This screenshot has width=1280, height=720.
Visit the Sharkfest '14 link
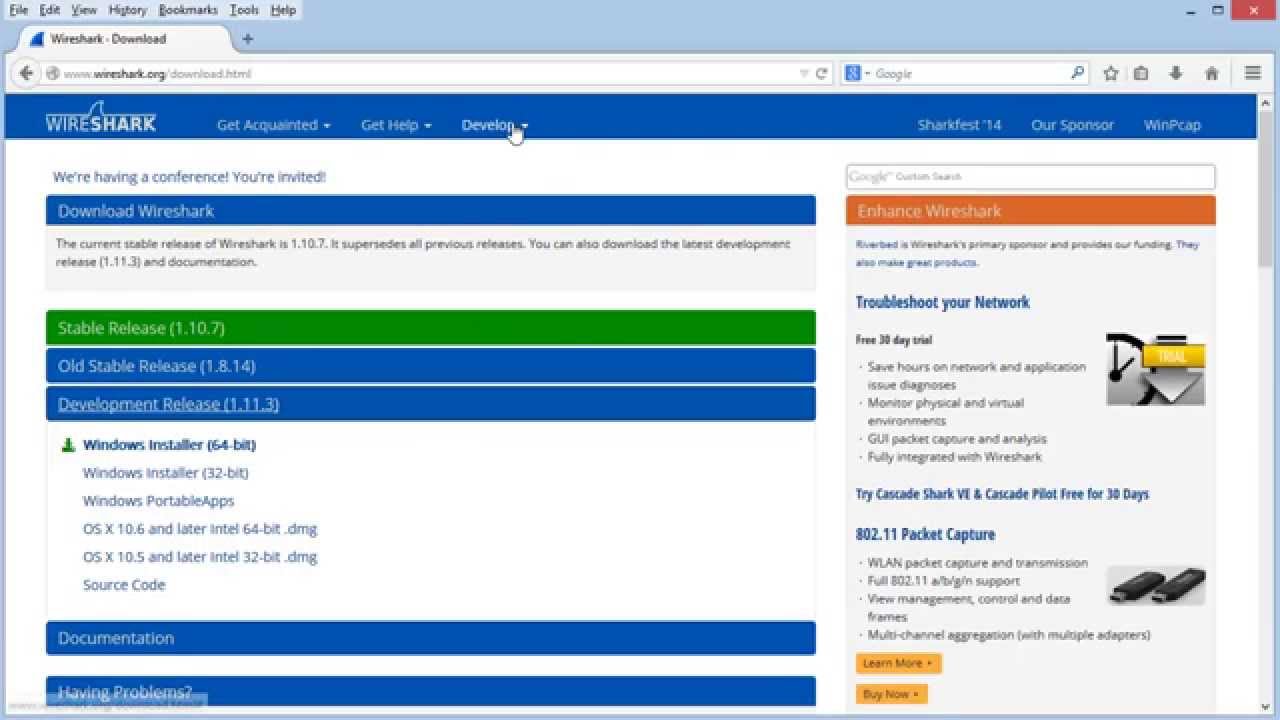(959, 125)
